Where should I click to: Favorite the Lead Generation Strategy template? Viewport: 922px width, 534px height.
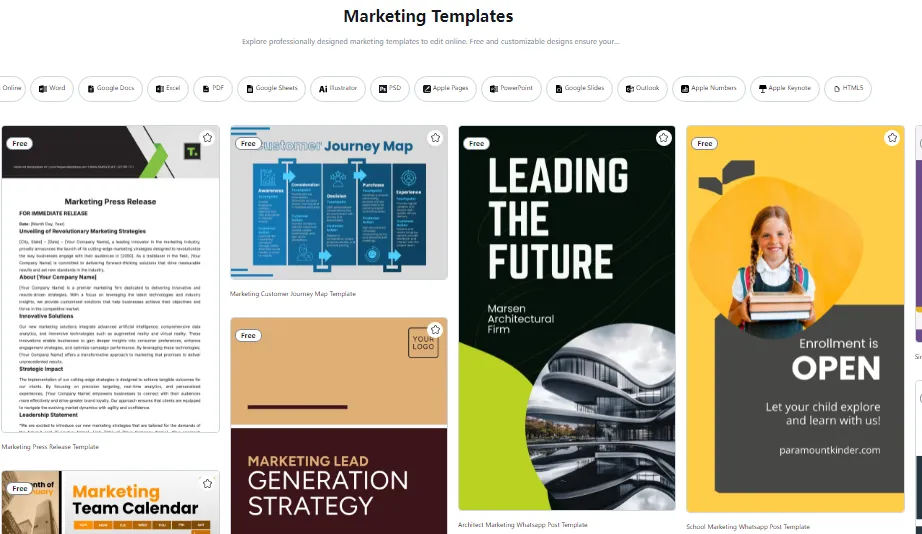click(x=435, y=330)
